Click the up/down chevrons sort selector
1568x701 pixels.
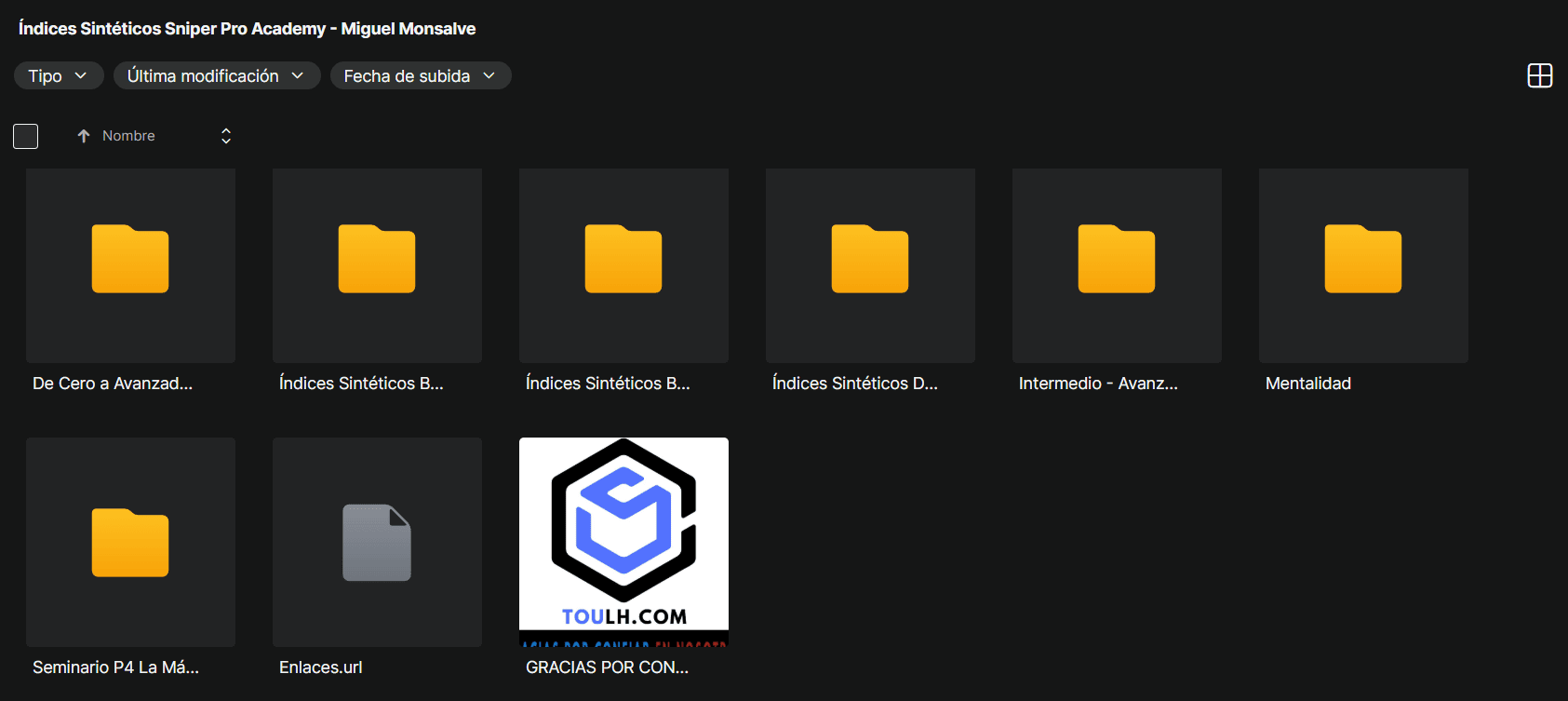(226, 136)
